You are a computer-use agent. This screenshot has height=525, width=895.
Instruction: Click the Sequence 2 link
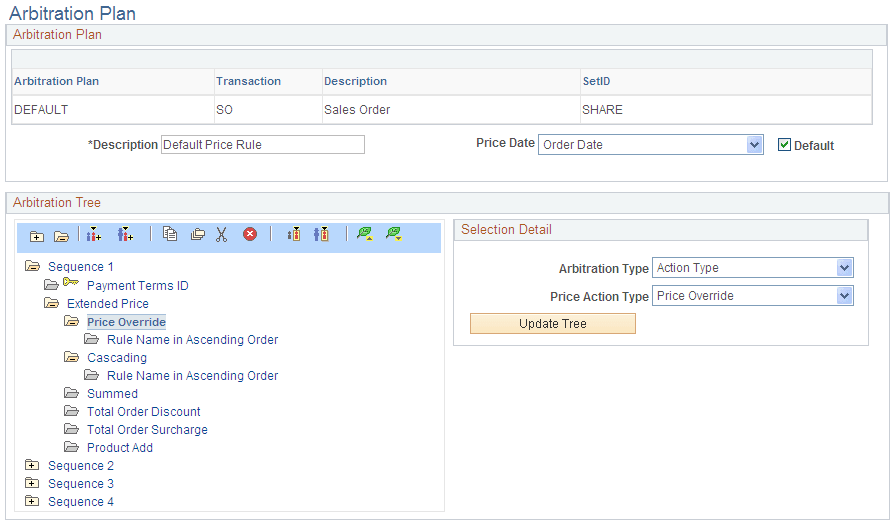81,466
